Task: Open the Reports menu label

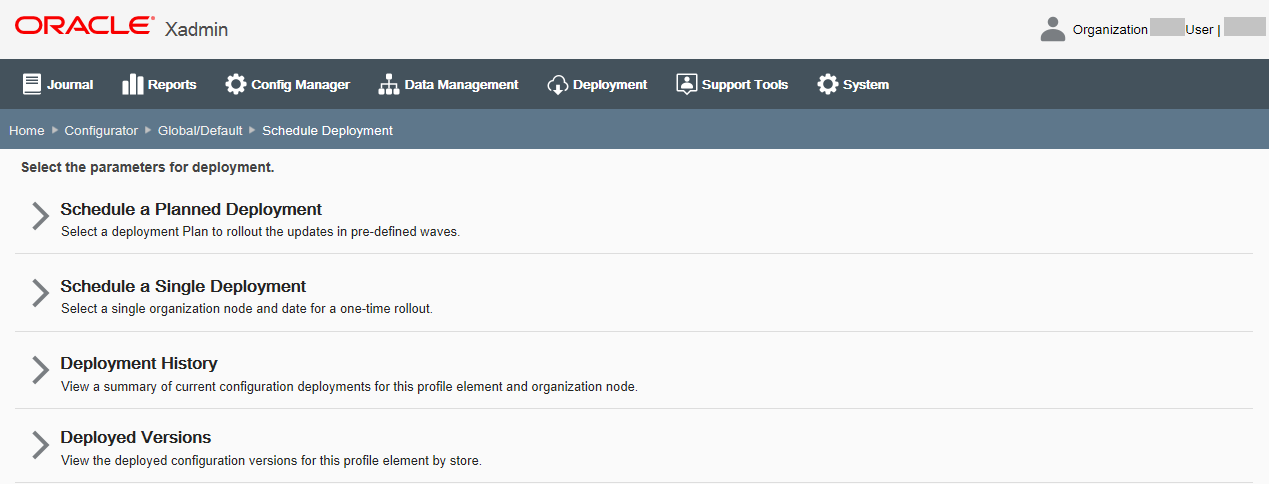Action: 172,85
